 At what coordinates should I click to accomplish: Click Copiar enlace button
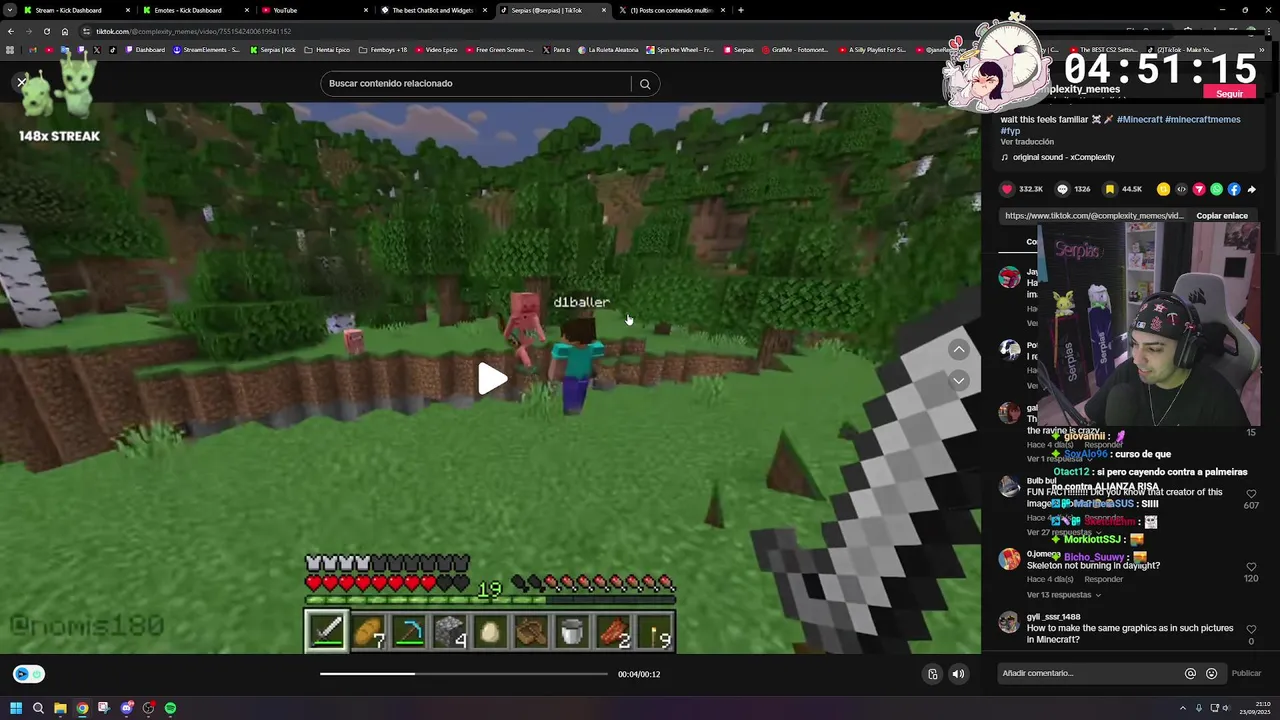click(x=1222, y=216)
